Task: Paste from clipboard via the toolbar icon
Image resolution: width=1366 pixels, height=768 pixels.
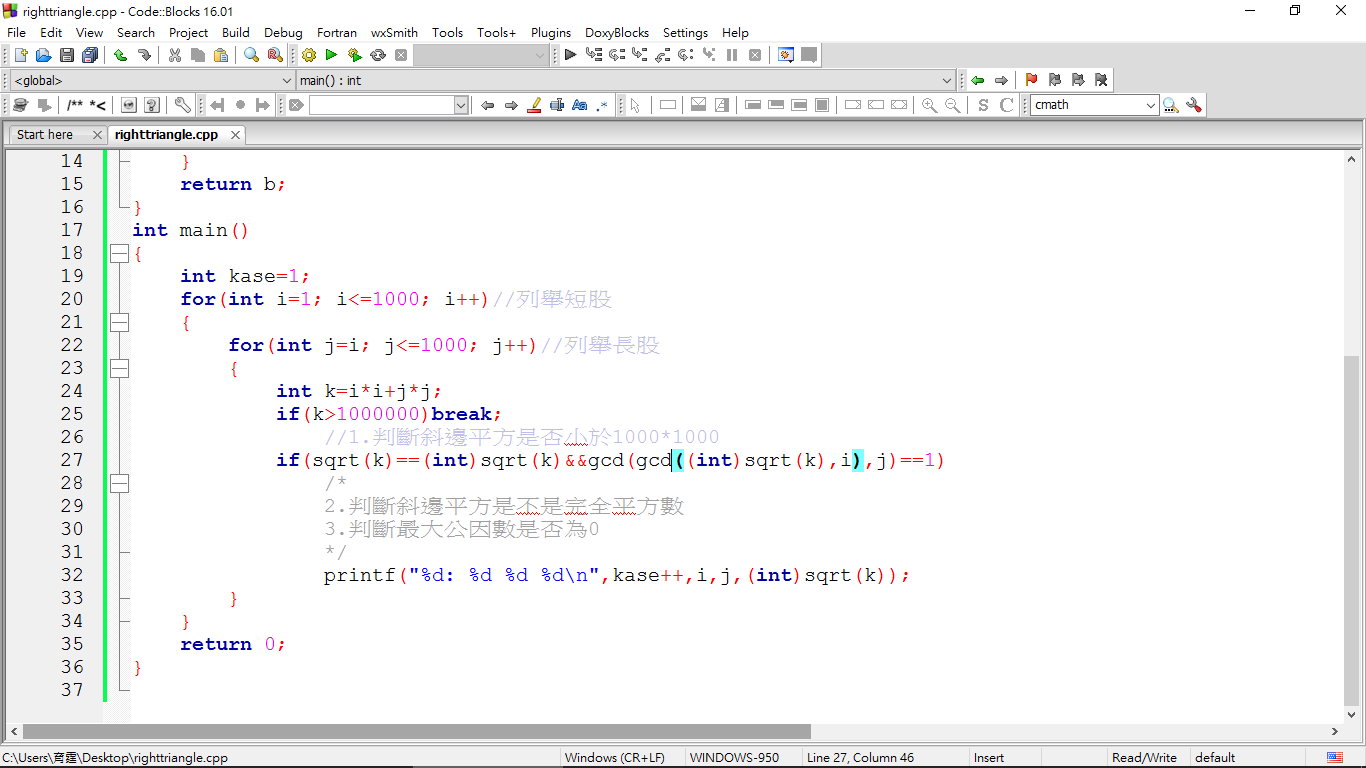Action: (221, 55)
